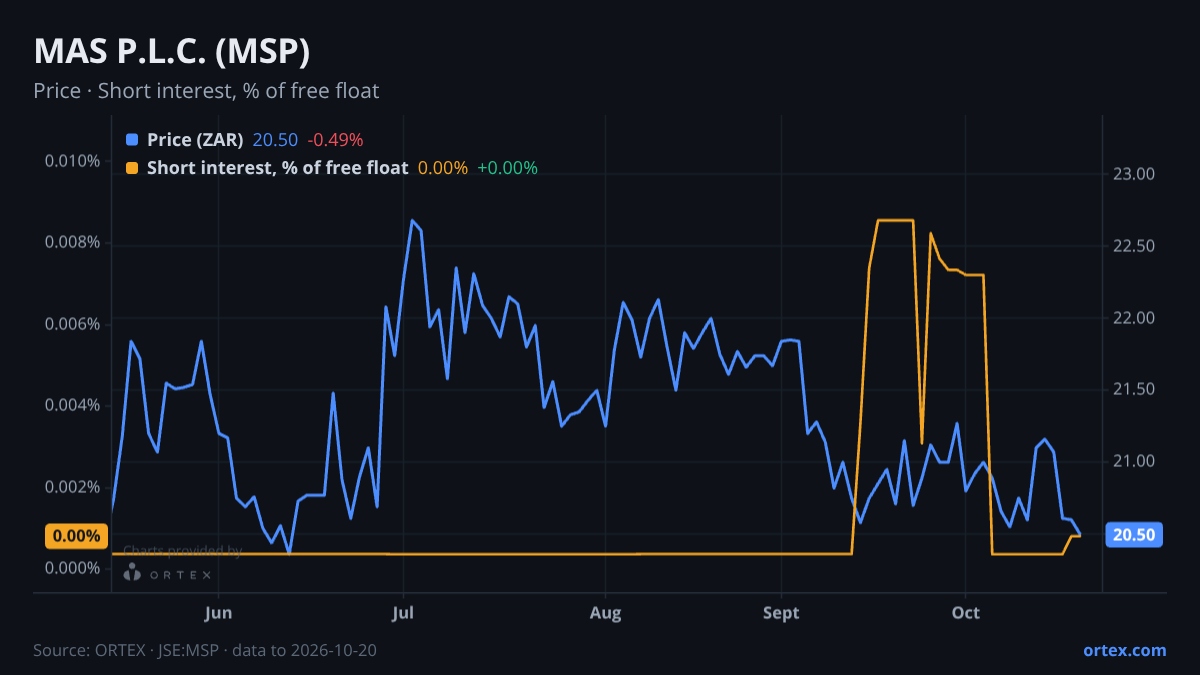Click the source text ORTEX · JSE:MSP footer
Screen dimensions: 1200x675
(x=205, y=651)
